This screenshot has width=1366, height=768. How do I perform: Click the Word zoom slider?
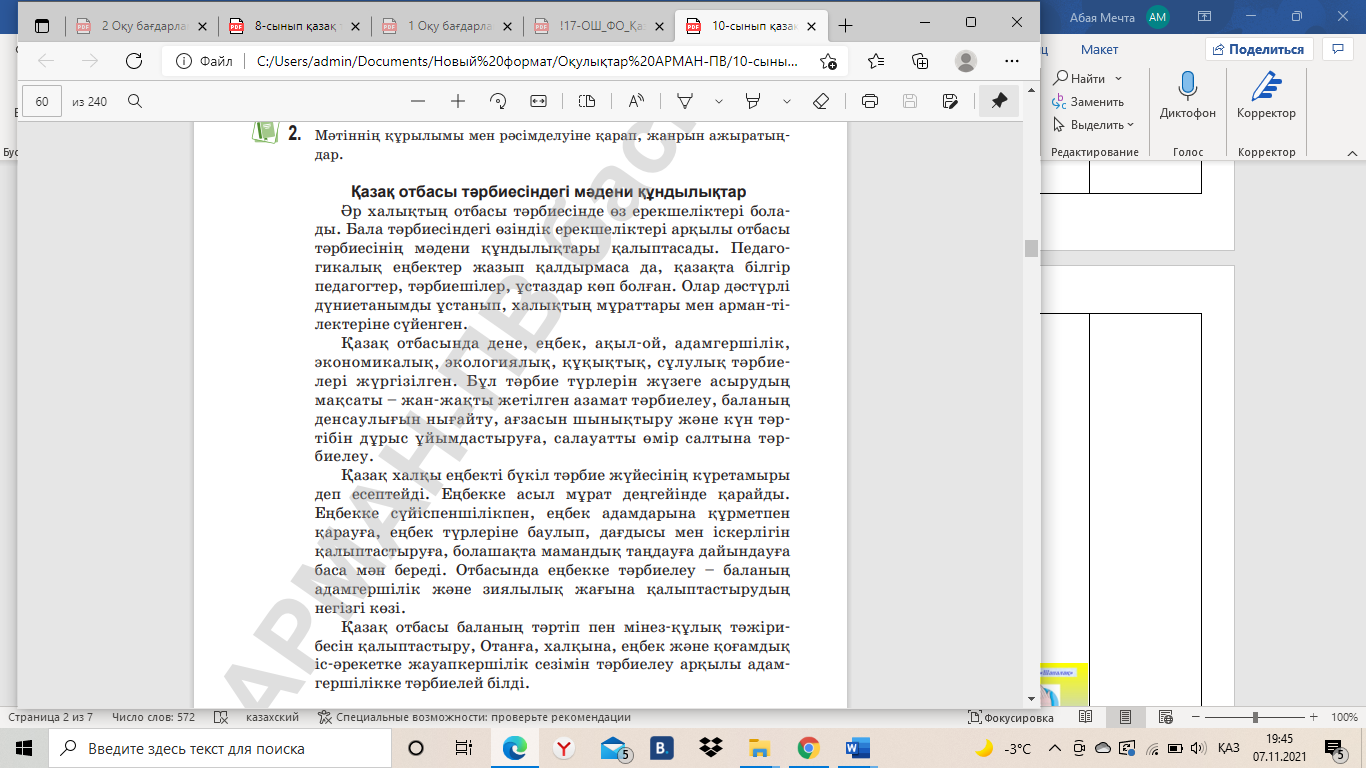pos(1254,717)
